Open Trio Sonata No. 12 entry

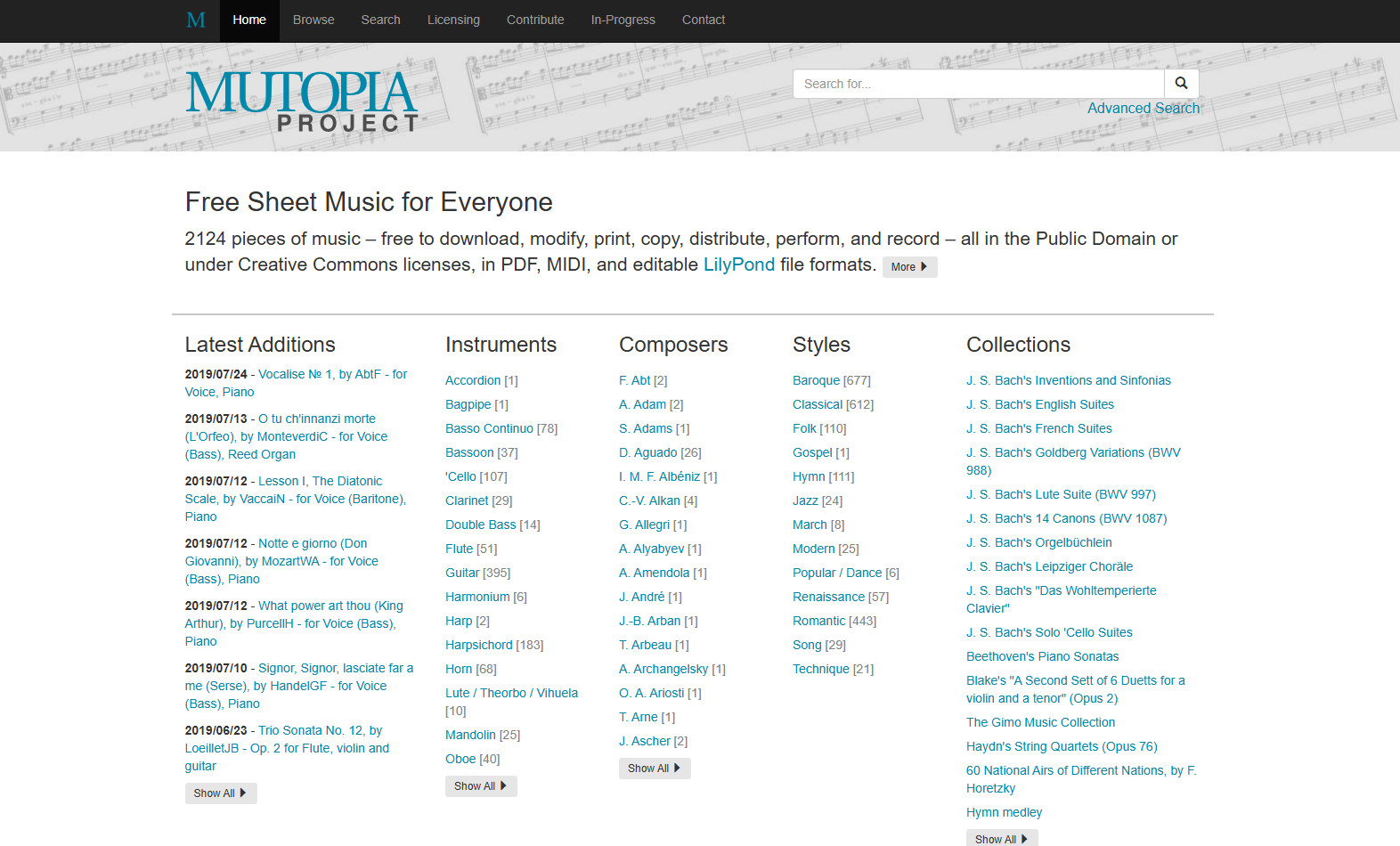tap(287, 748)
